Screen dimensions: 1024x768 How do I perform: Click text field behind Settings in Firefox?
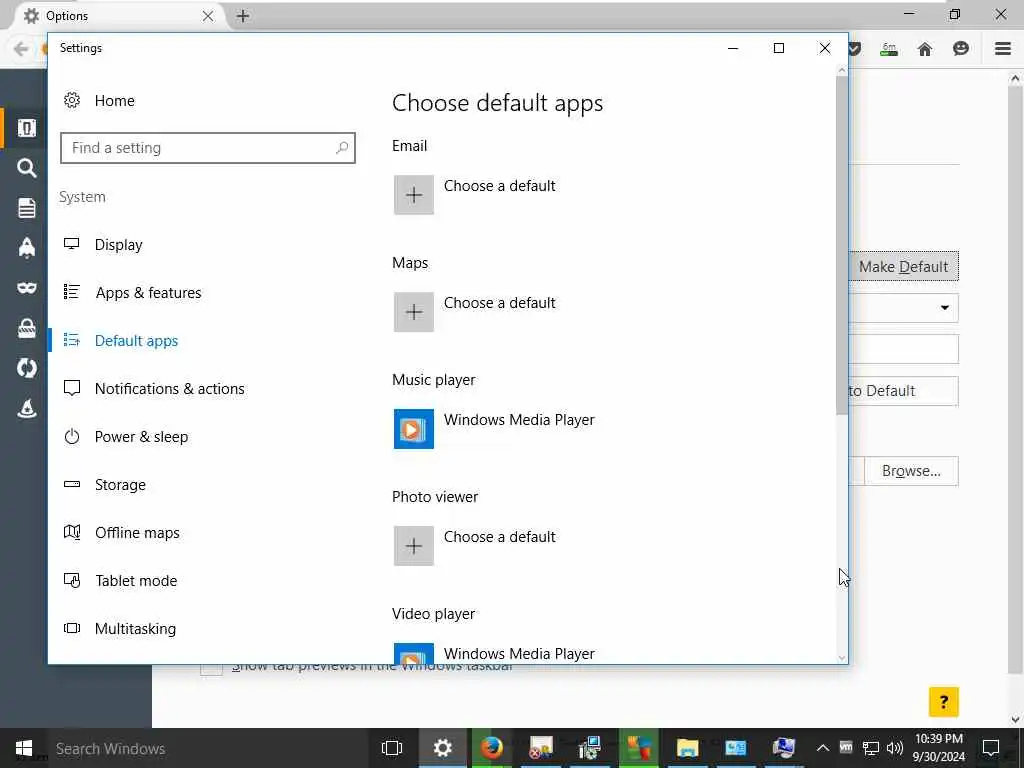point(903,349)
